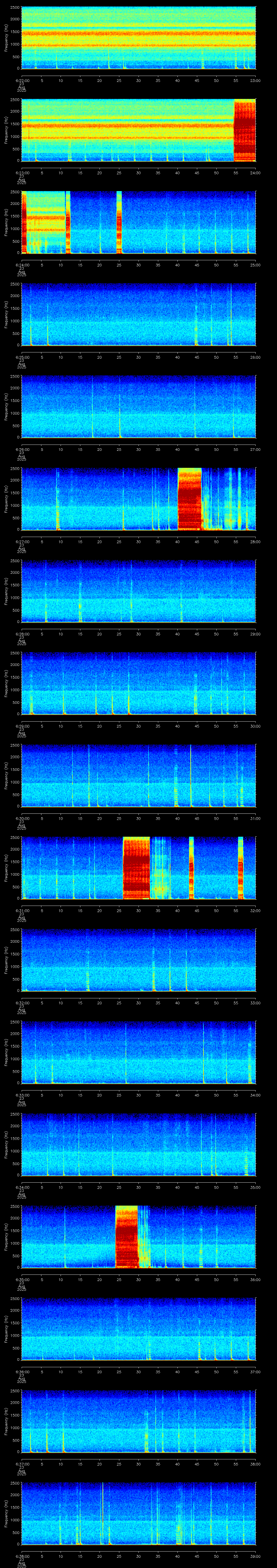This screenshot has height=1568, width=277.
Task: Click the red burst in the 6:35:00 spectrogram
Action: (127, 1237)
